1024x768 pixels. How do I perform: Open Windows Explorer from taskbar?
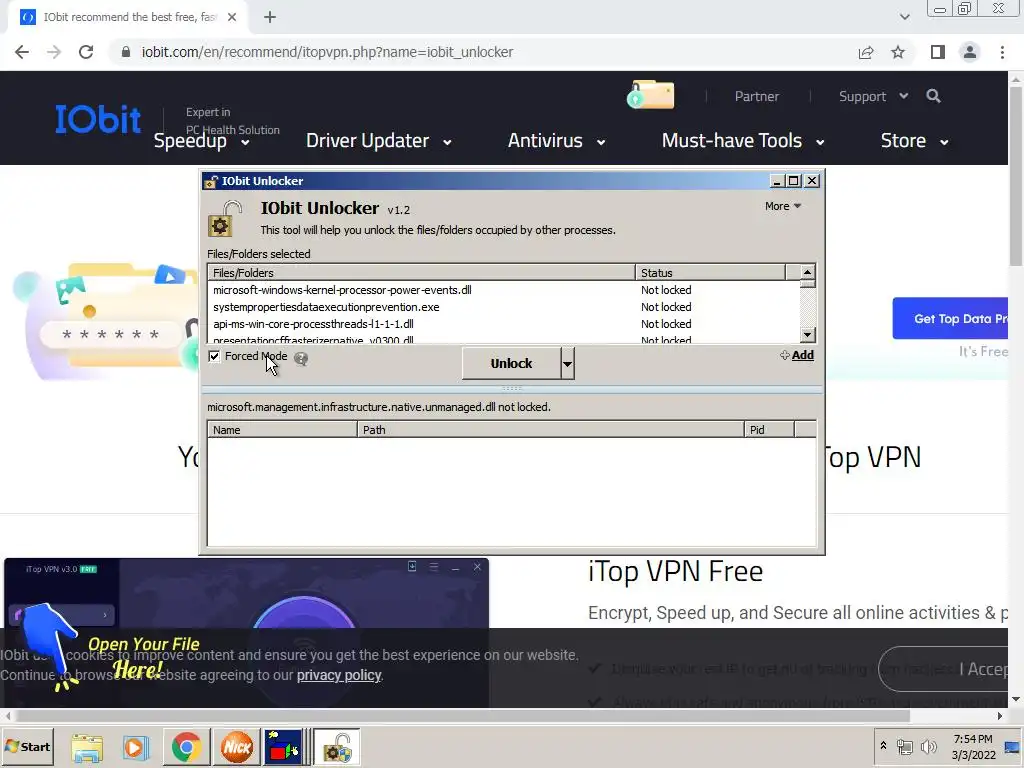click(x=87, y=747)
